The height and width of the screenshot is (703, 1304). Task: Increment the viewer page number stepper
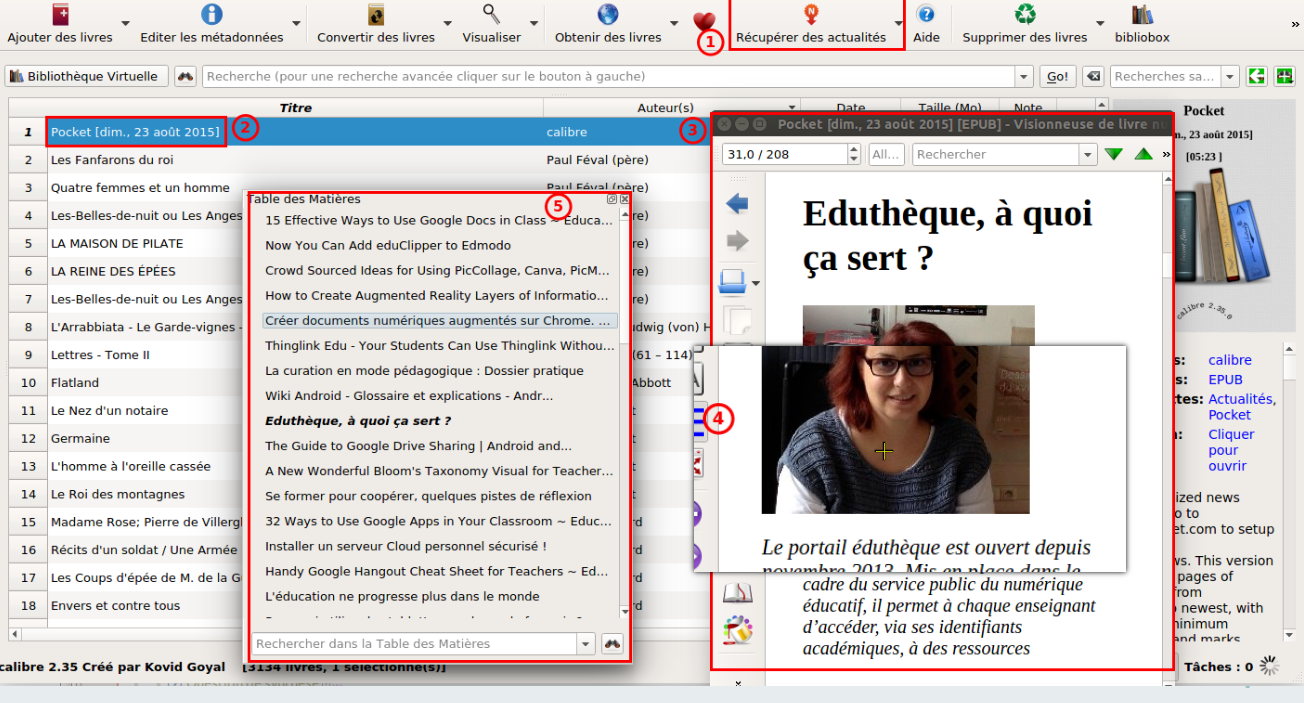pyautogui.click(x=853, y=149)
